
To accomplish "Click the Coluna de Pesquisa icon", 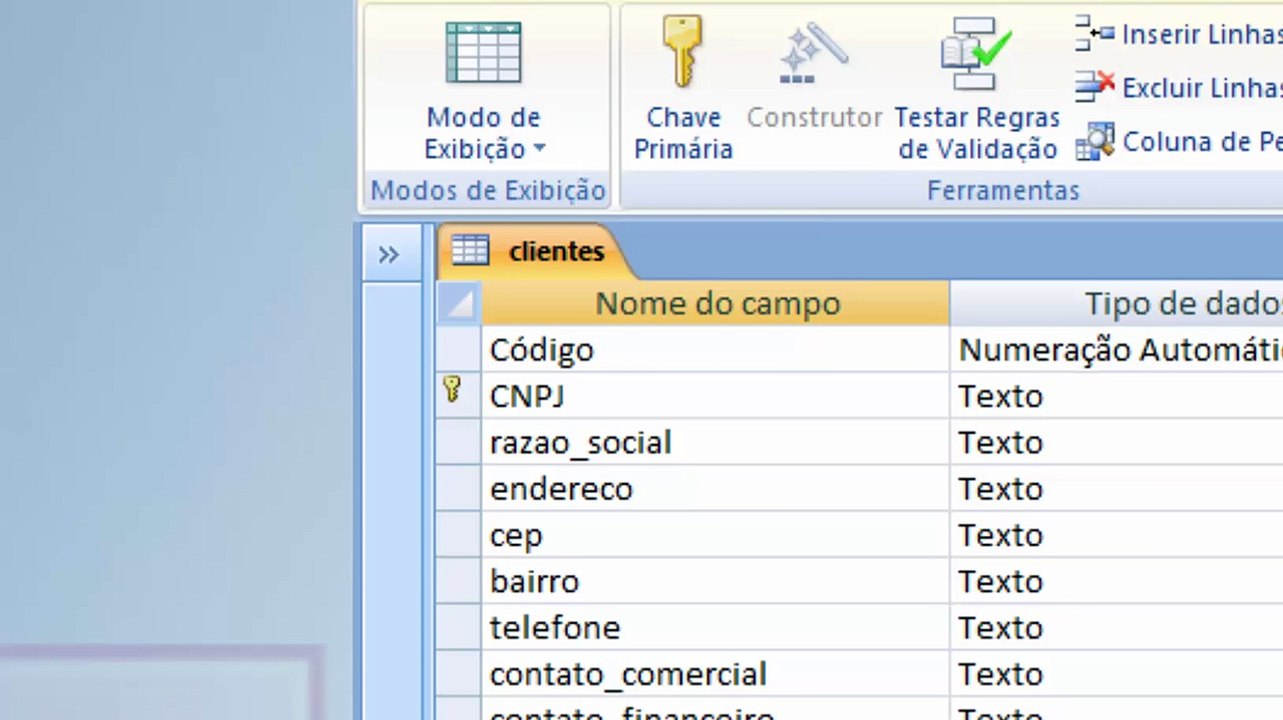I will [x=1095, y=142].
